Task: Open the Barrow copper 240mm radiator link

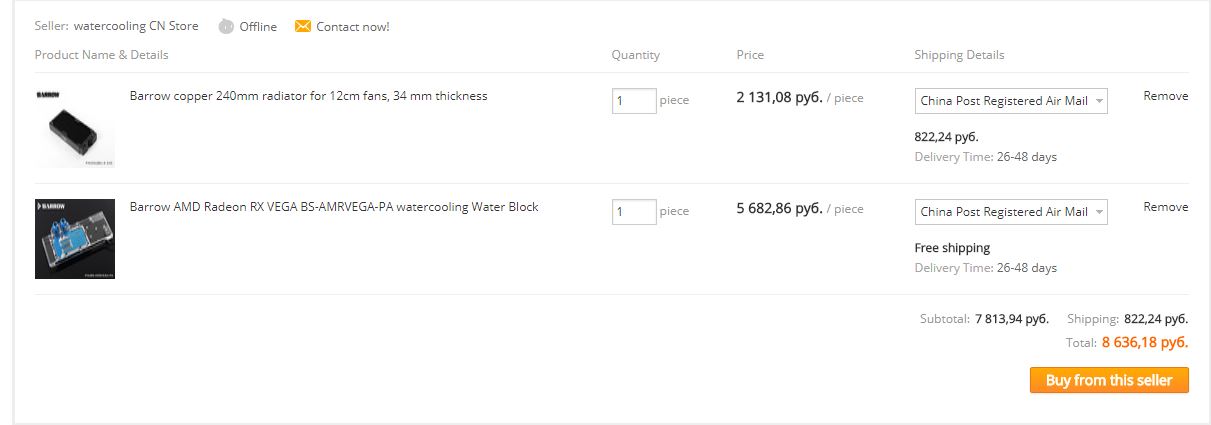Action: point(308,96)
